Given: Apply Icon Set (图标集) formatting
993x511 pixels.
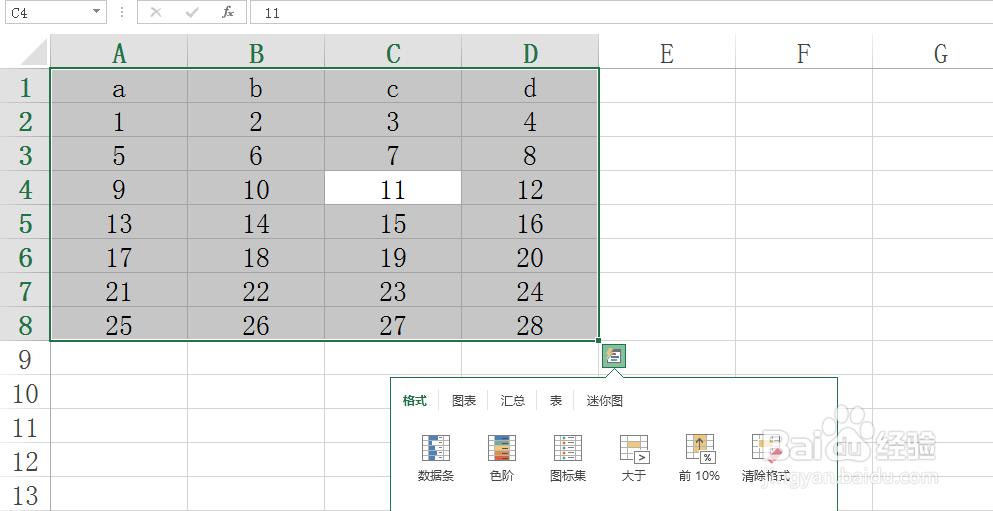Looking at the screenshot, I should tap(568, 458).
